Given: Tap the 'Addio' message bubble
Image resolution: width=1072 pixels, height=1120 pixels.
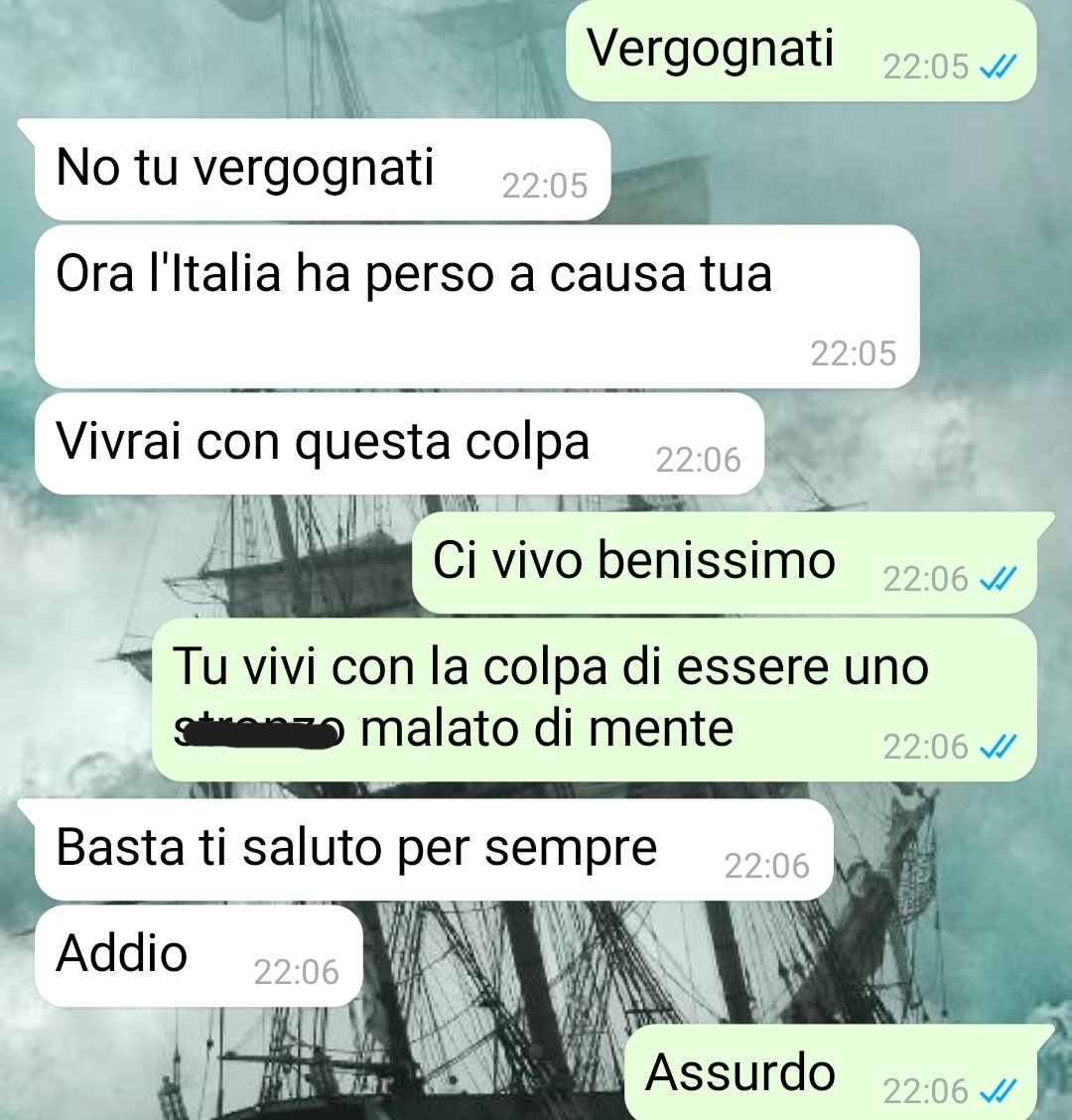Looking at the screenshot, I should tap(199, 956).
